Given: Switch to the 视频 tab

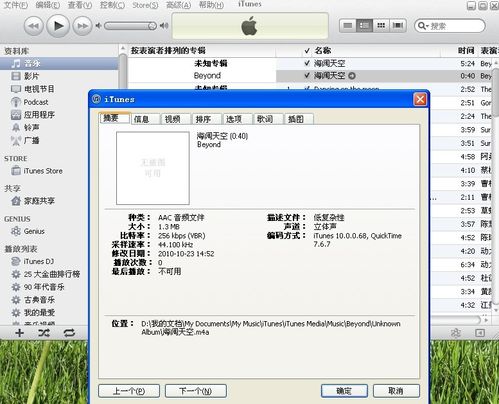Looking at the screenshot, I should [x=176, y=119].
